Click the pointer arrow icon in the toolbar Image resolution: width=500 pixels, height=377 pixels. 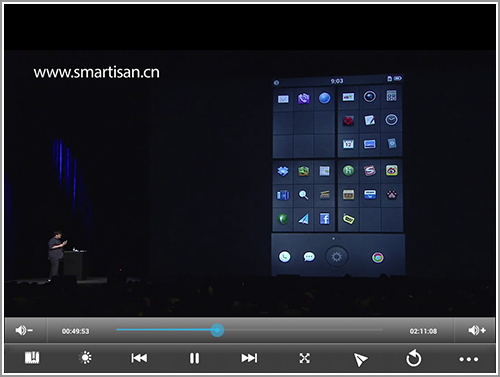360,359
